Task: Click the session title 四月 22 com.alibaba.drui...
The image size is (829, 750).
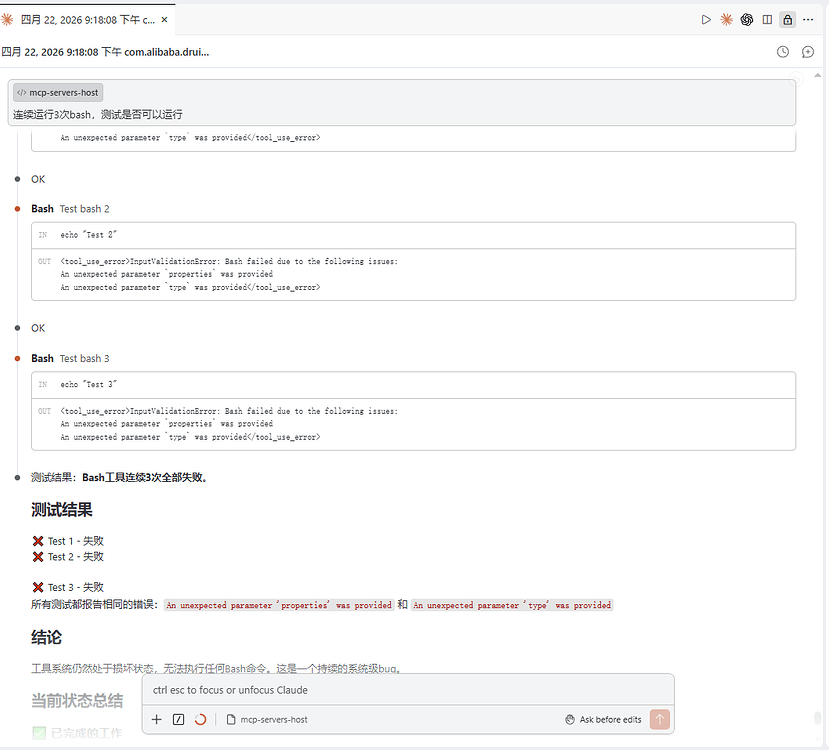Action: (105, 52)
